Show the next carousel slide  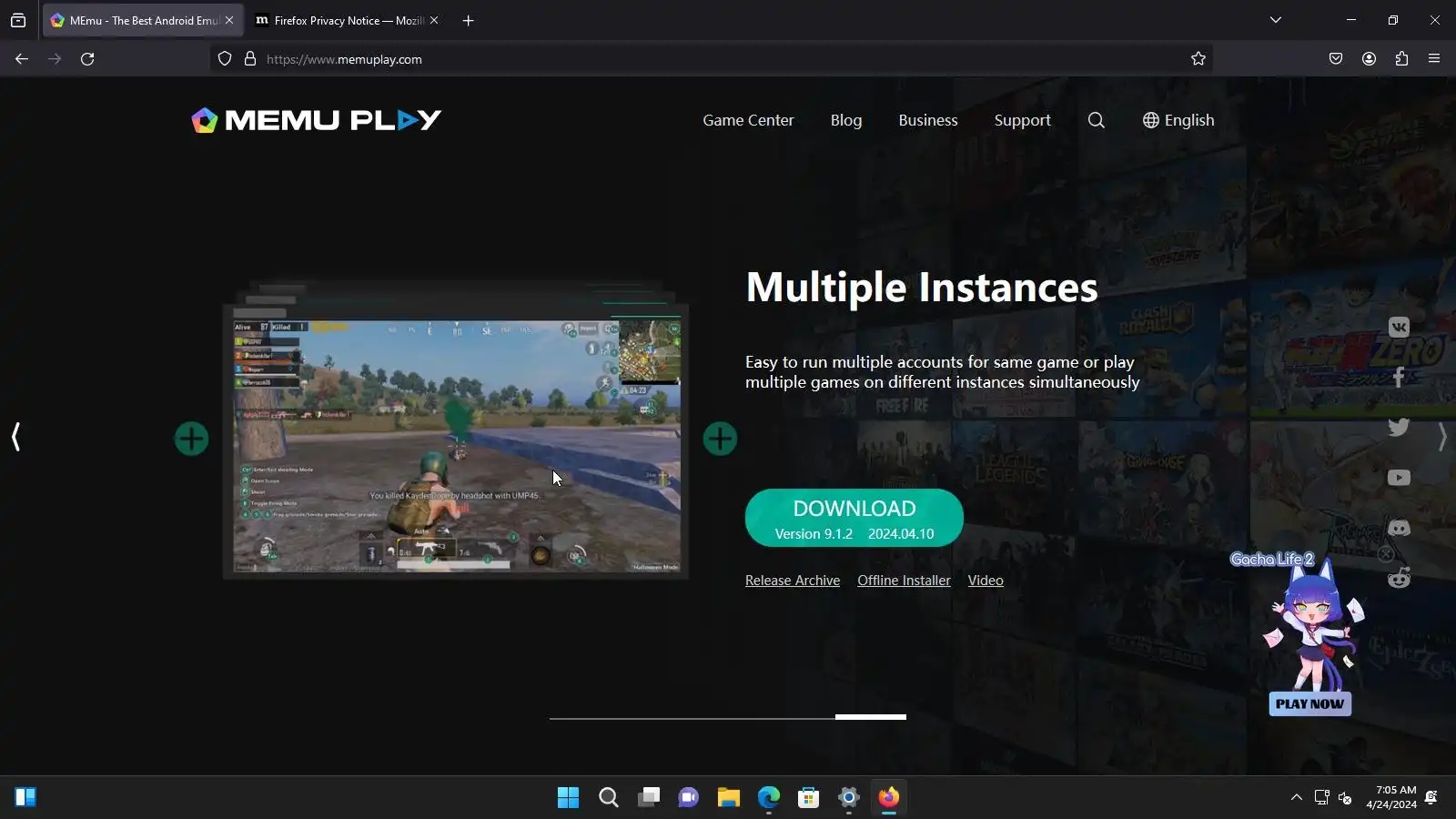1441,437
